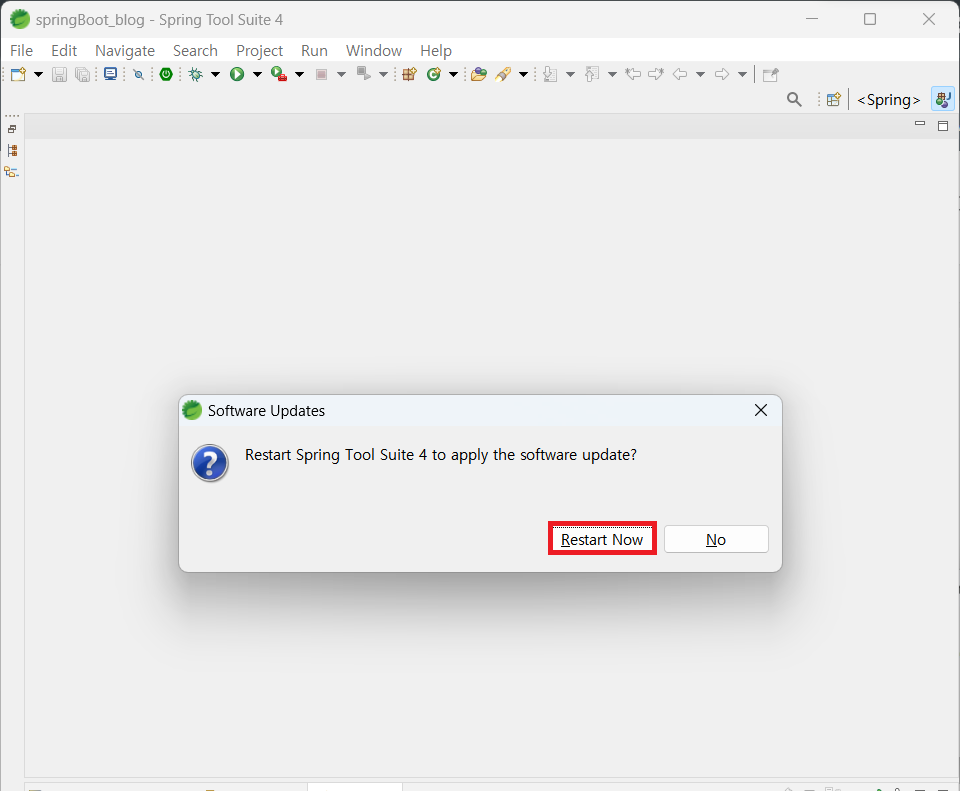Screen dimensions: 960x791
Task: Toggle Skip All Breakpoints icon
Action: tap(139, 75)
